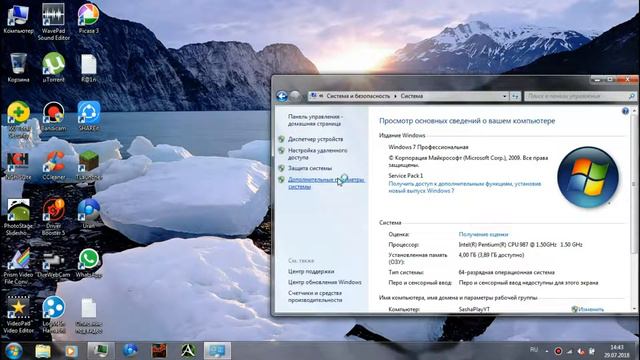Open the white A logo taskbar app
Viewport: 640px width, 360px height.
point(188,350)
